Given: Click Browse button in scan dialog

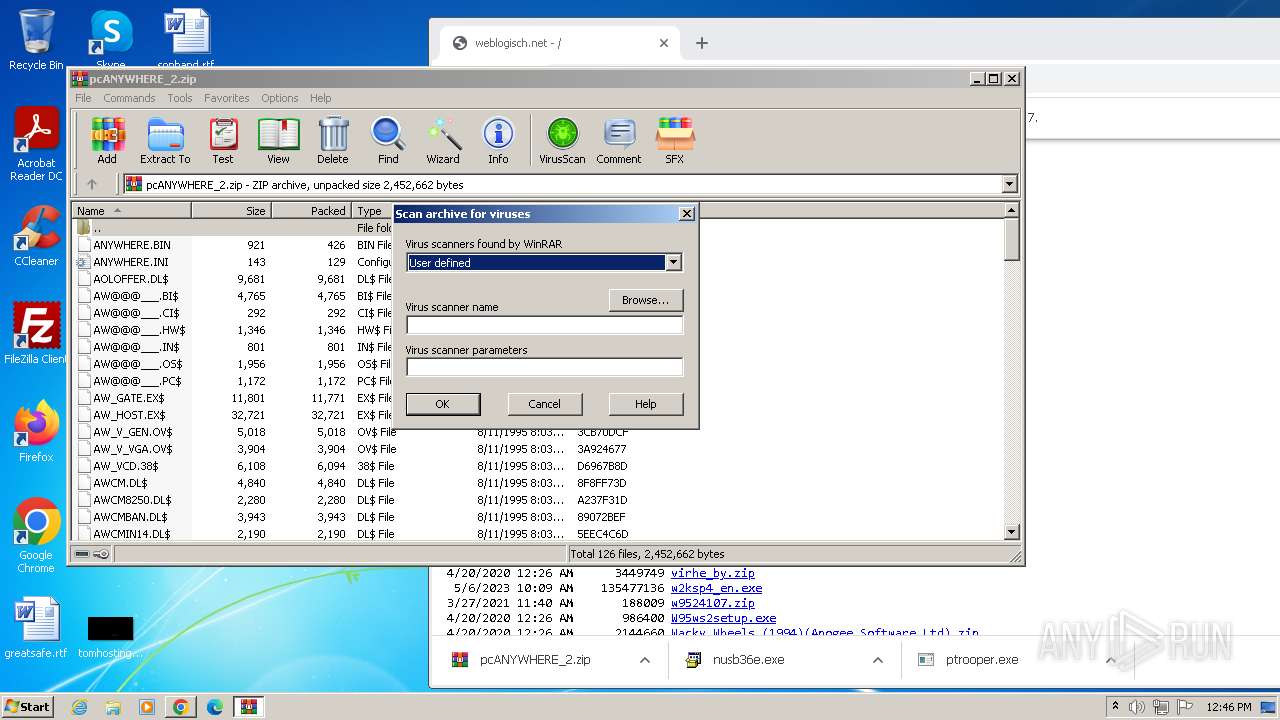Looking at the screenshot, I should point(646,300).
